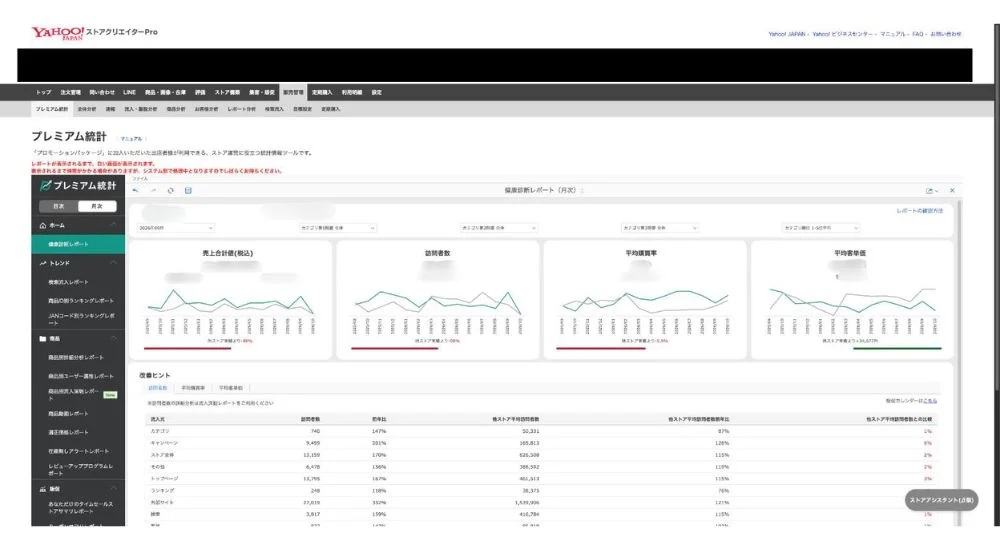Click the プレミアム統計 sidebar logo
The image size is (1000, 550).
click(x=78, y=186)
